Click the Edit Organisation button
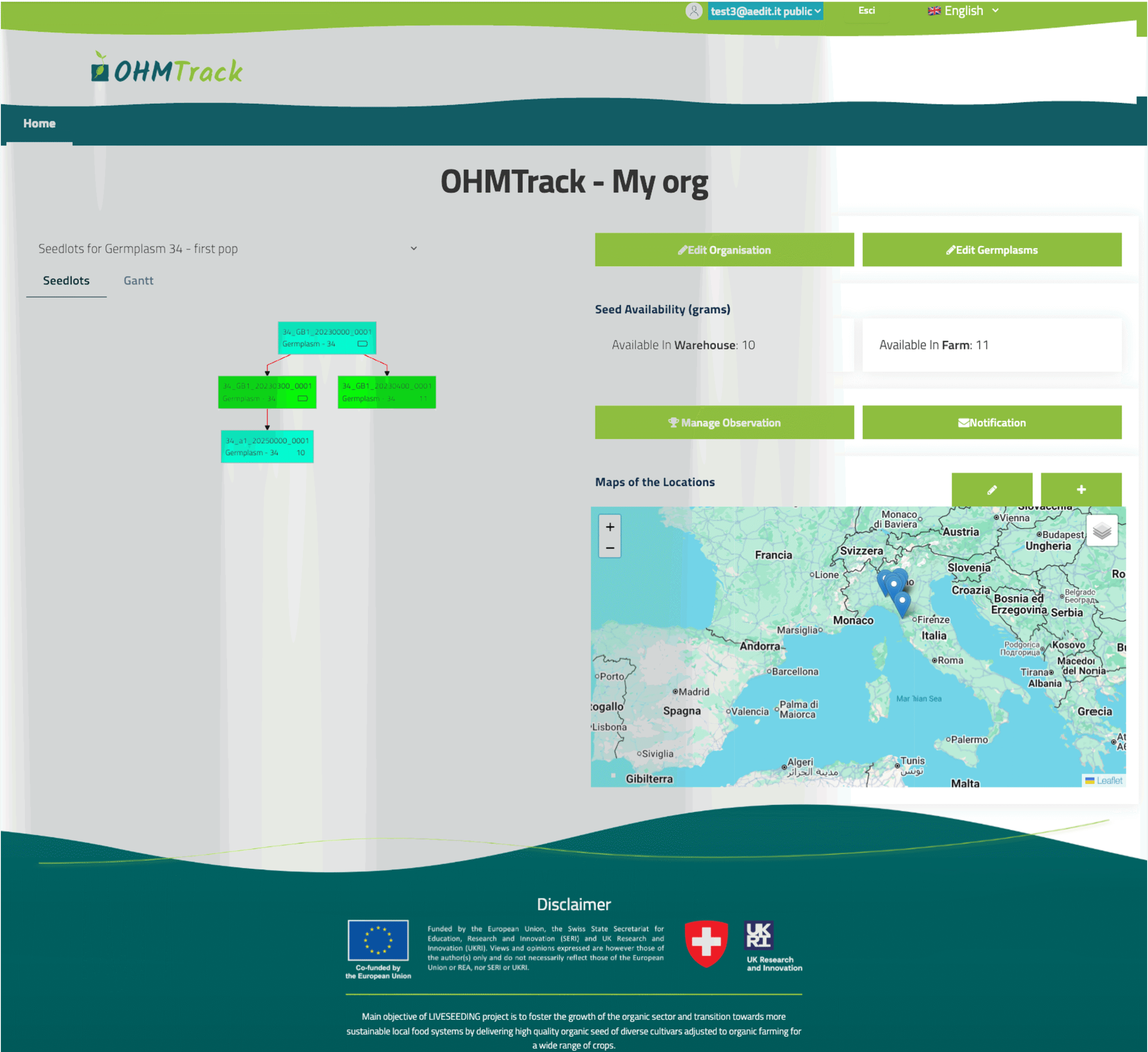The image size is (1148, 1052). point(724,250)
